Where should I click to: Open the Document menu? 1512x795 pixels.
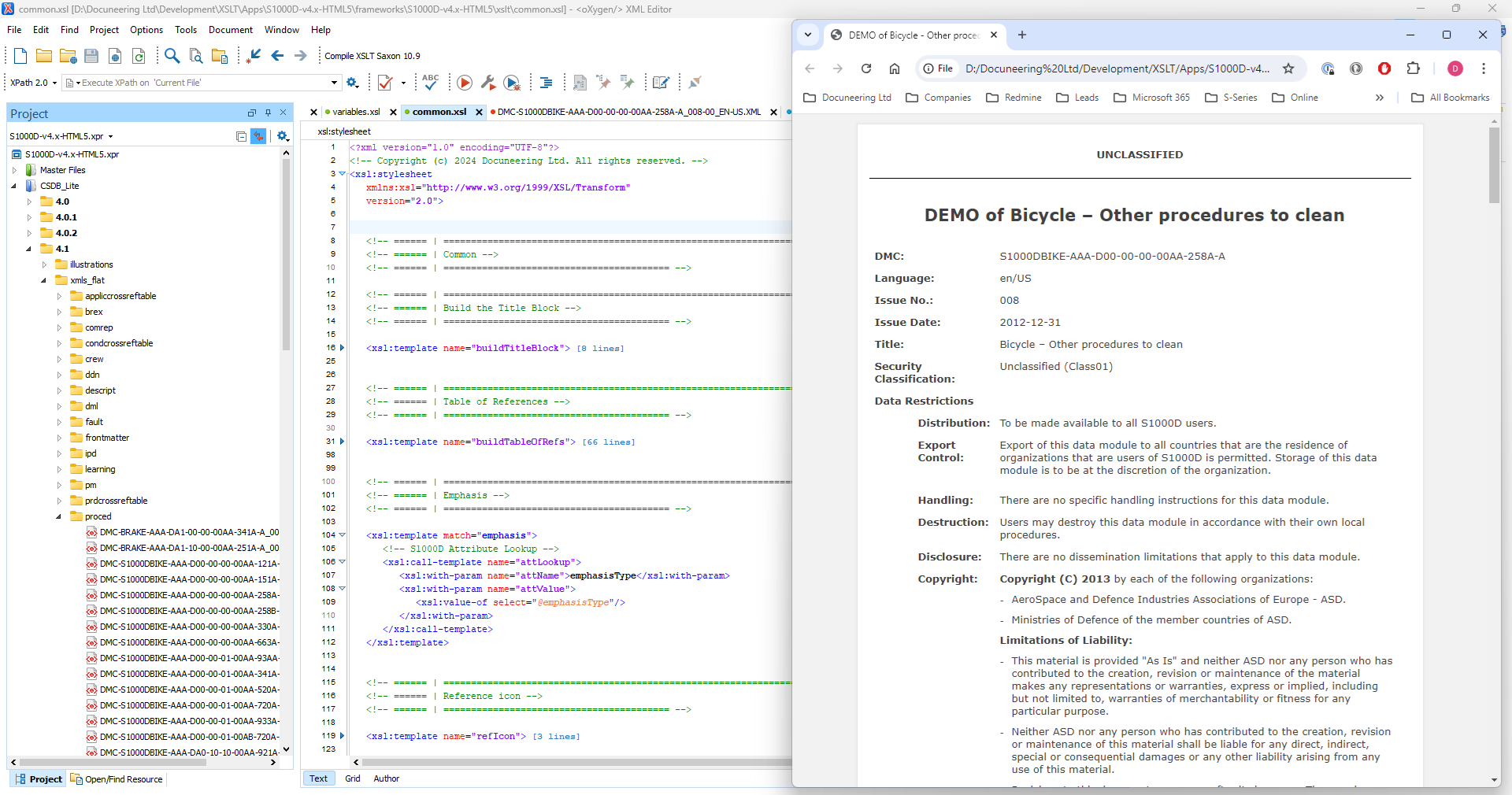[x=230, y=30]
